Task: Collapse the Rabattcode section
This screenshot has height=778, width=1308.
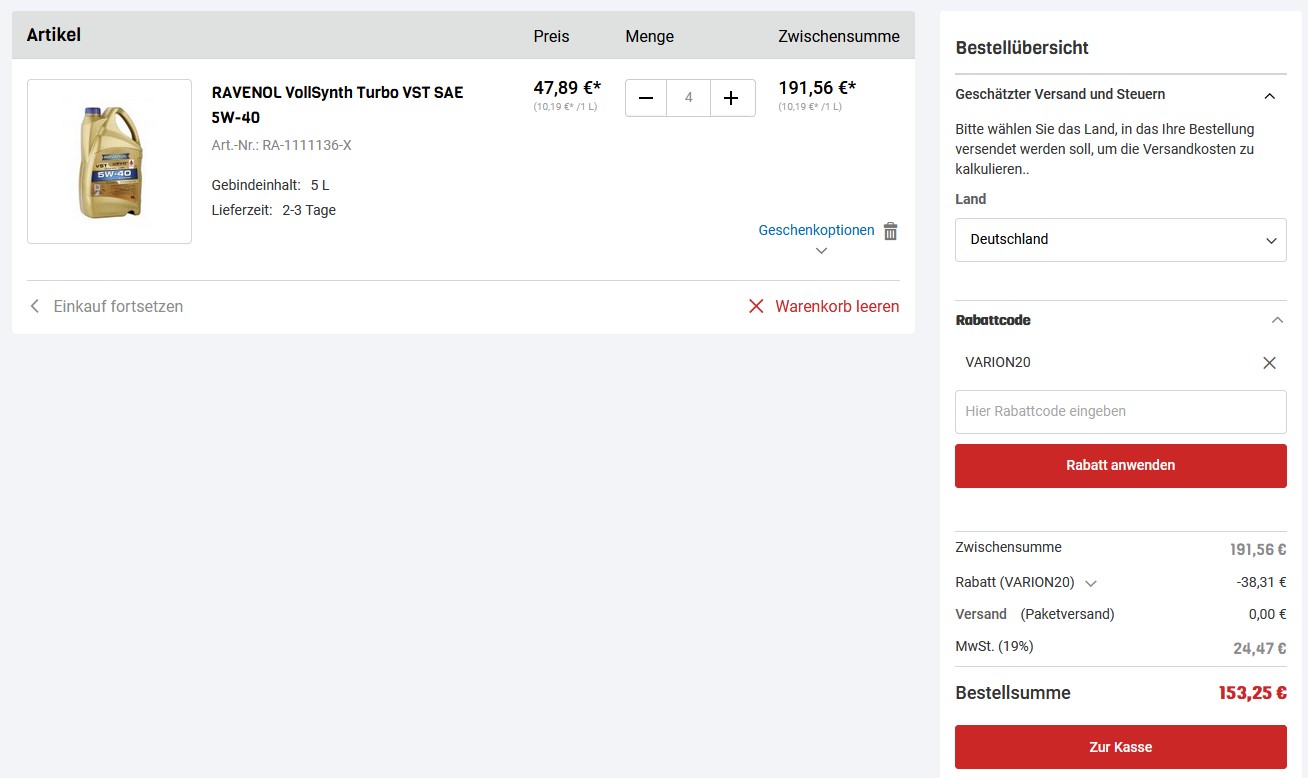Action: pyautogui.click(x=1277, y=320)
